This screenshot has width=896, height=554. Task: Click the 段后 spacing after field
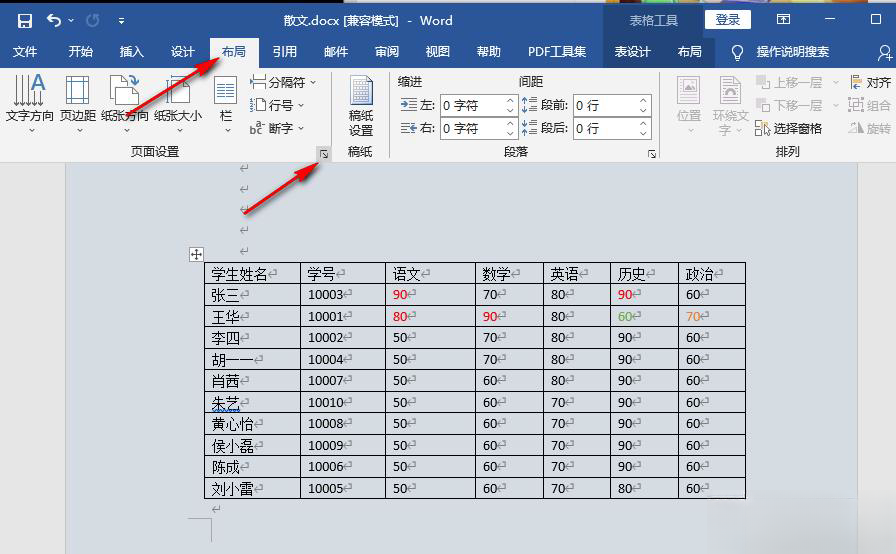[x=605, y=128]
